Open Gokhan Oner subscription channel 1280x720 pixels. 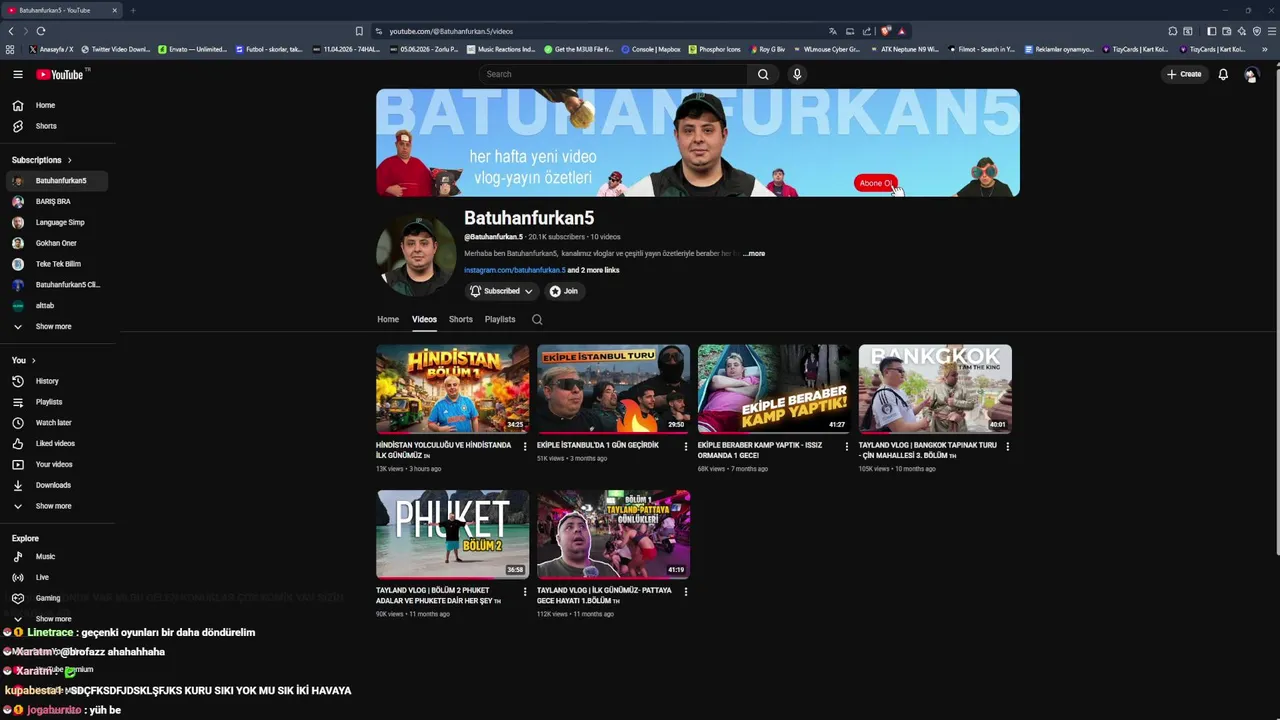(x=57, y=243)
